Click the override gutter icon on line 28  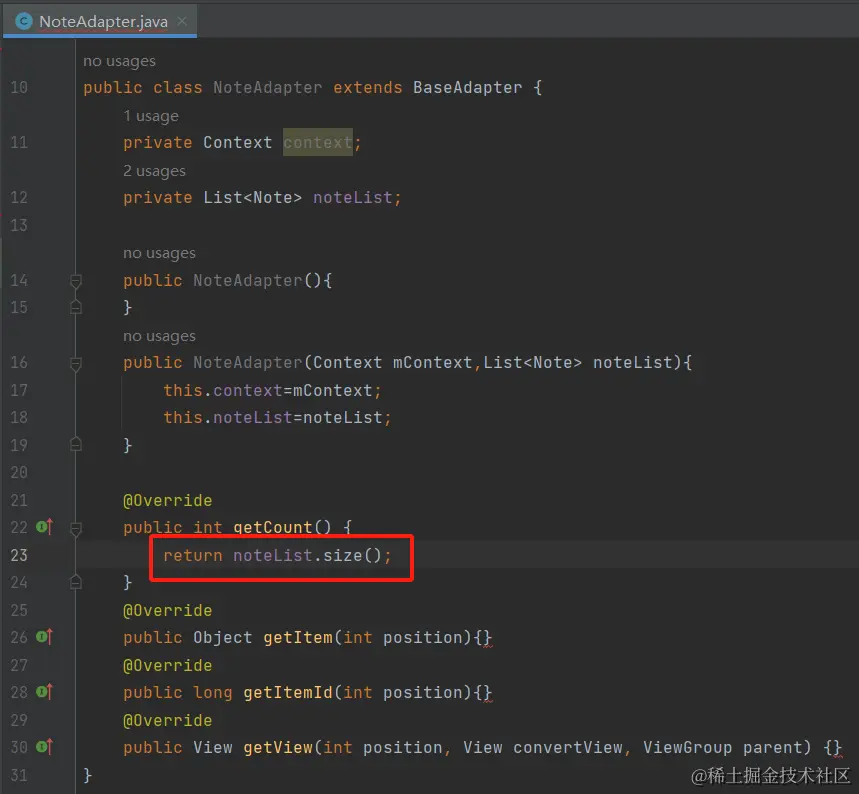pyautogui.click(x=44, y=692)
